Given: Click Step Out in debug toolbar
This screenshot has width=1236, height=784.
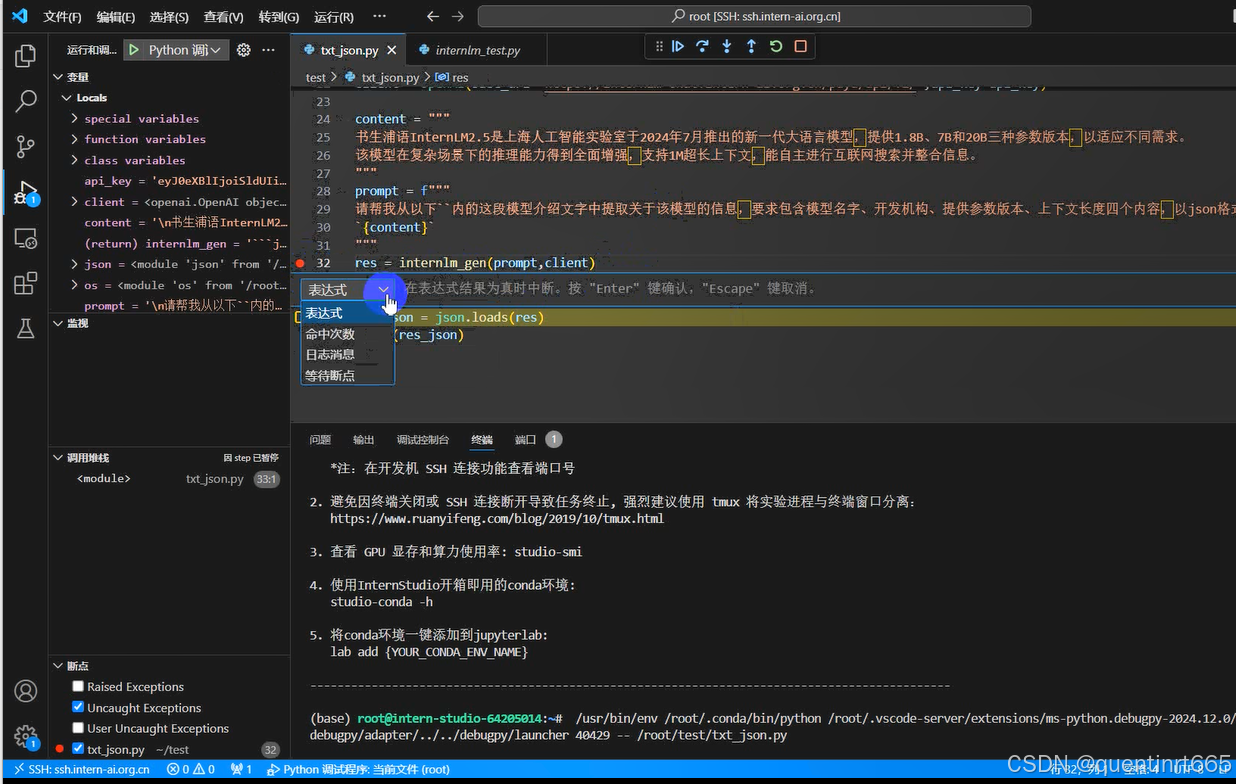Looking at the screenshot, I should [751, 46].
